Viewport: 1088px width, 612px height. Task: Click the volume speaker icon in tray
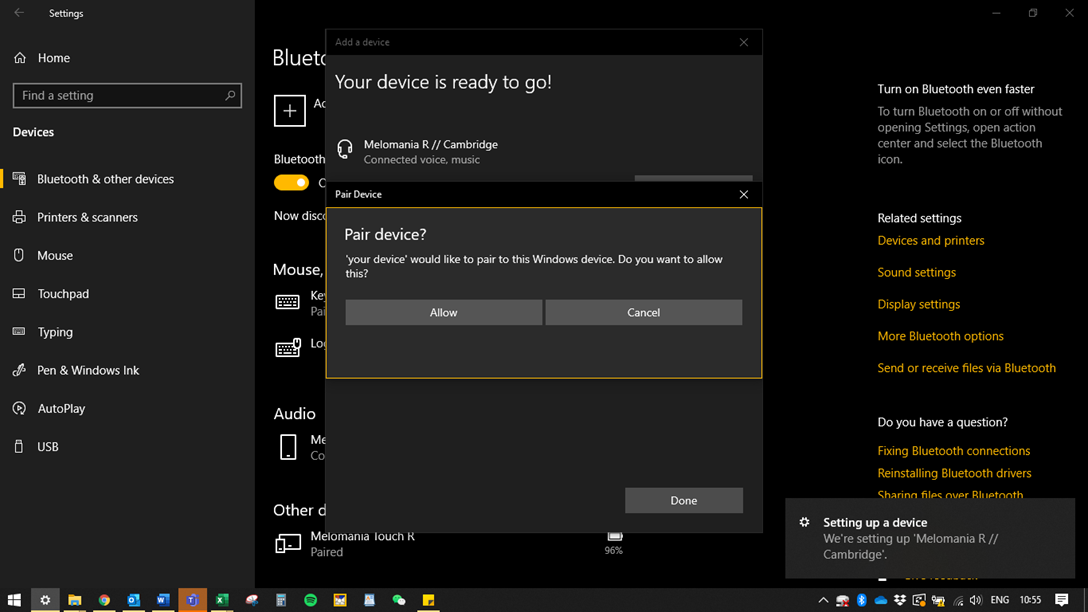975,600
